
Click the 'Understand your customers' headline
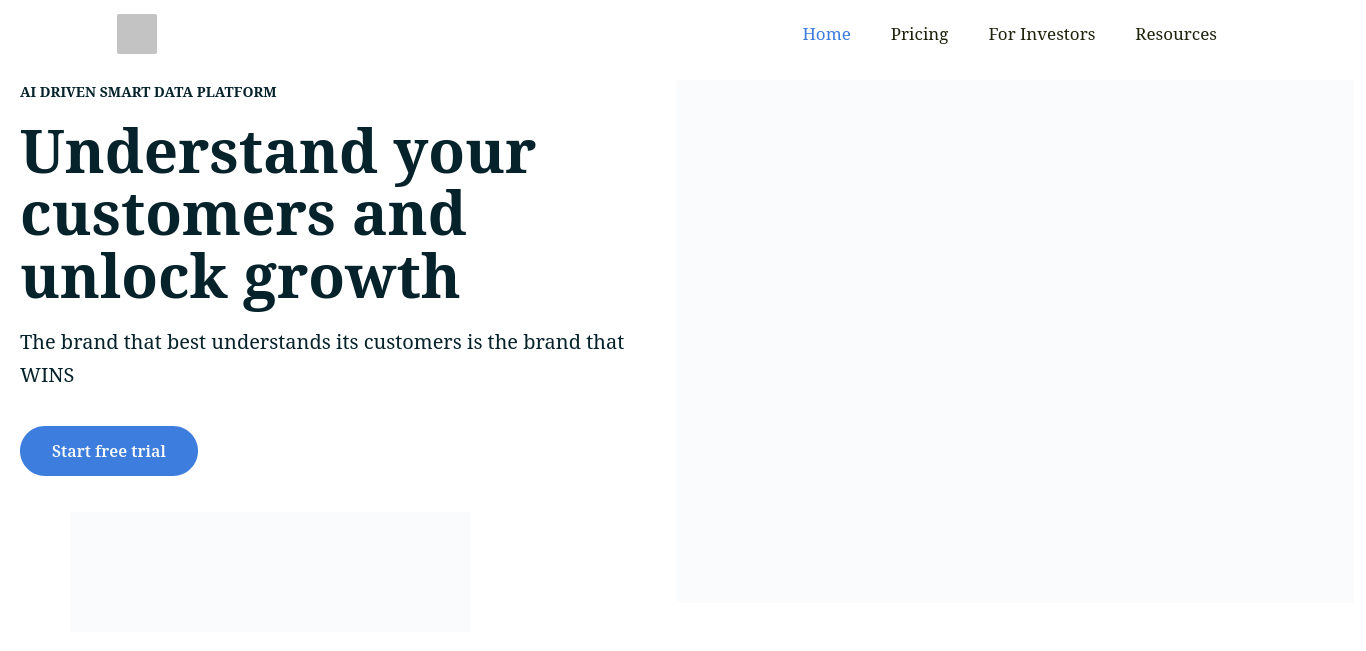click(278, 213)
